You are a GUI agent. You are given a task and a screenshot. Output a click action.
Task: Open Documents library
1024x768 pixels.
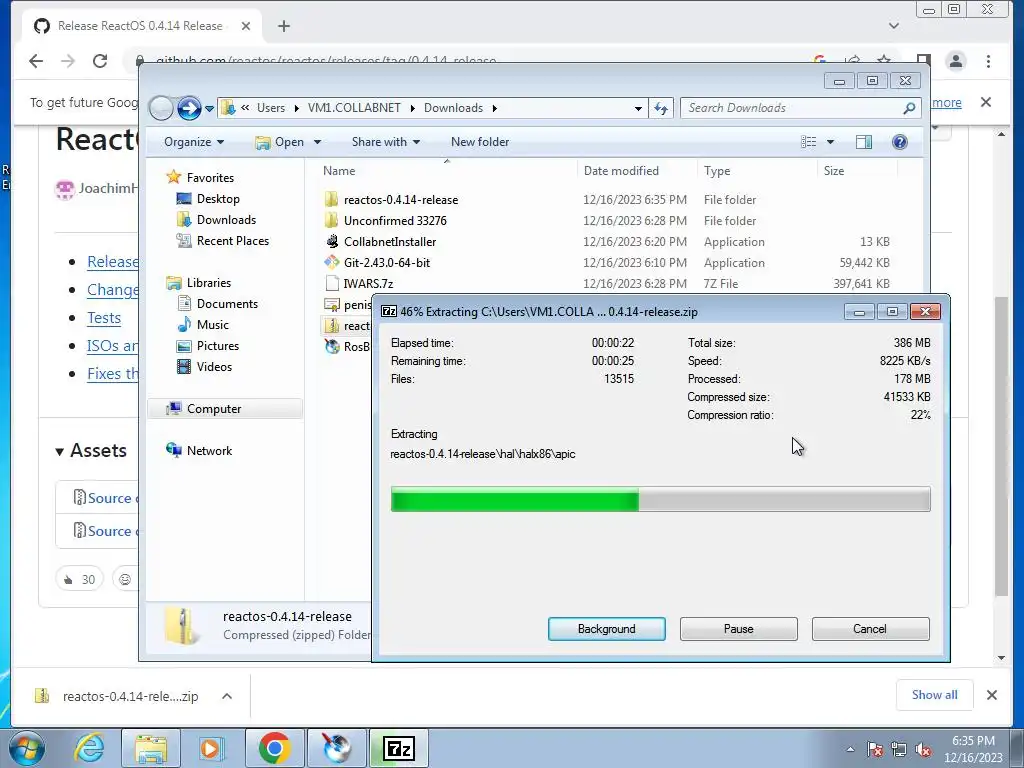click(x=227, y=304)
